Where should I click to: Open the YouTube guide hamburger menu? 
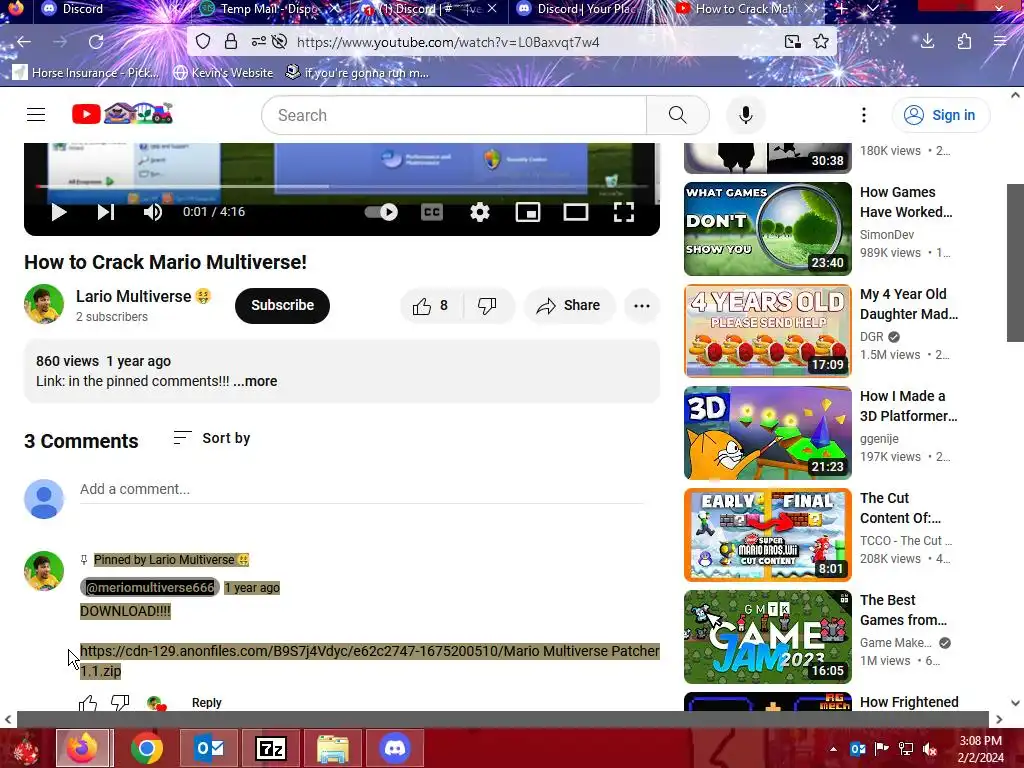(x=36, y=115)
